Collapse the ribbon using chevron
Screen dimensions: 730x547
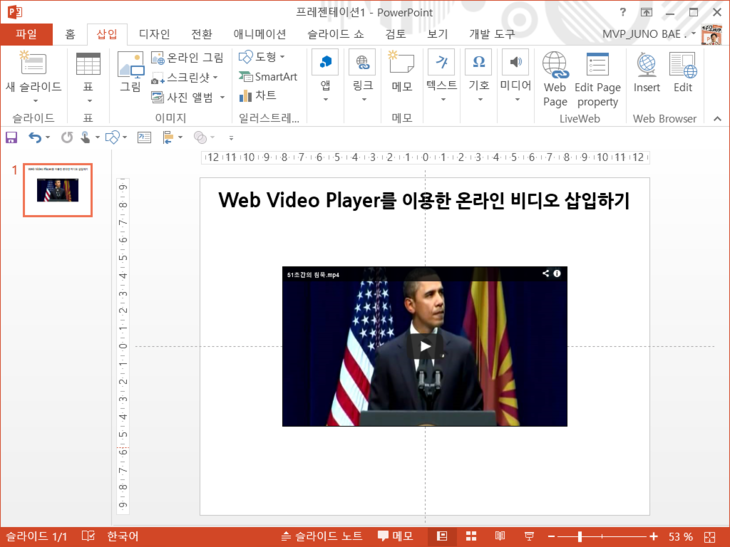click(717, 119)
